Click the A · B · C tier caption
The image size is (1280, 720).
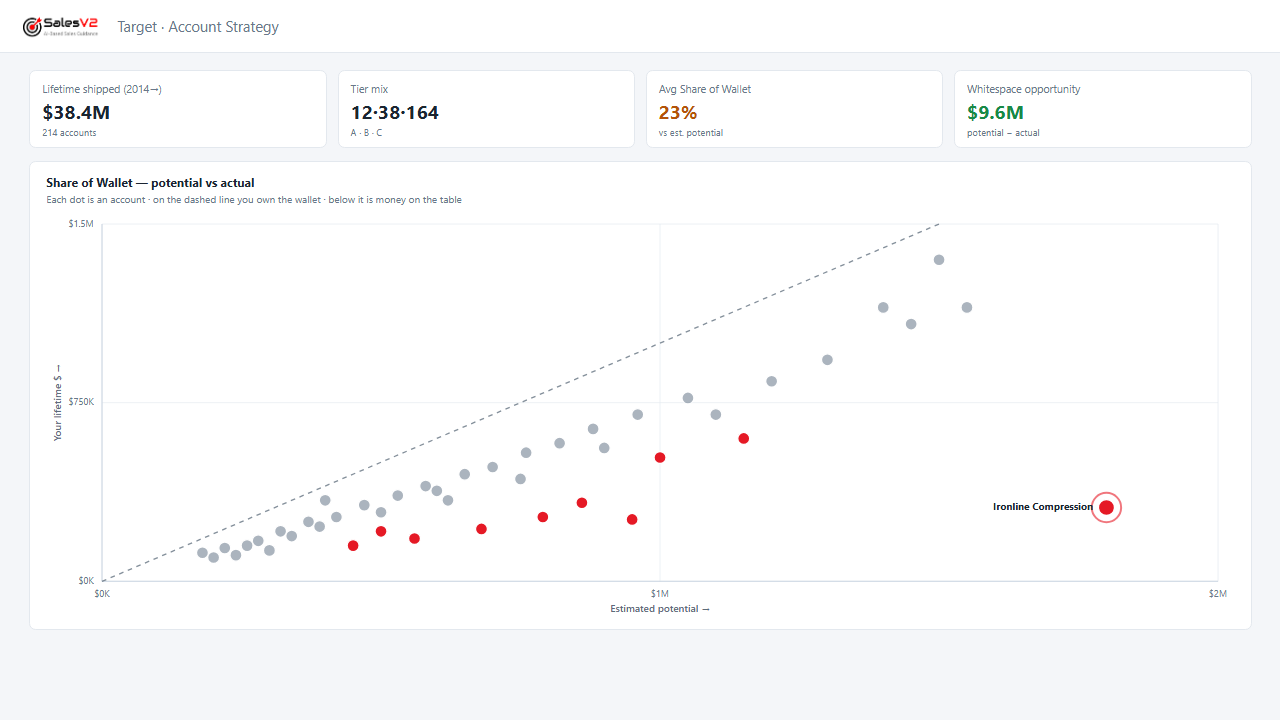pyautogui.click(x=366, y=133)
